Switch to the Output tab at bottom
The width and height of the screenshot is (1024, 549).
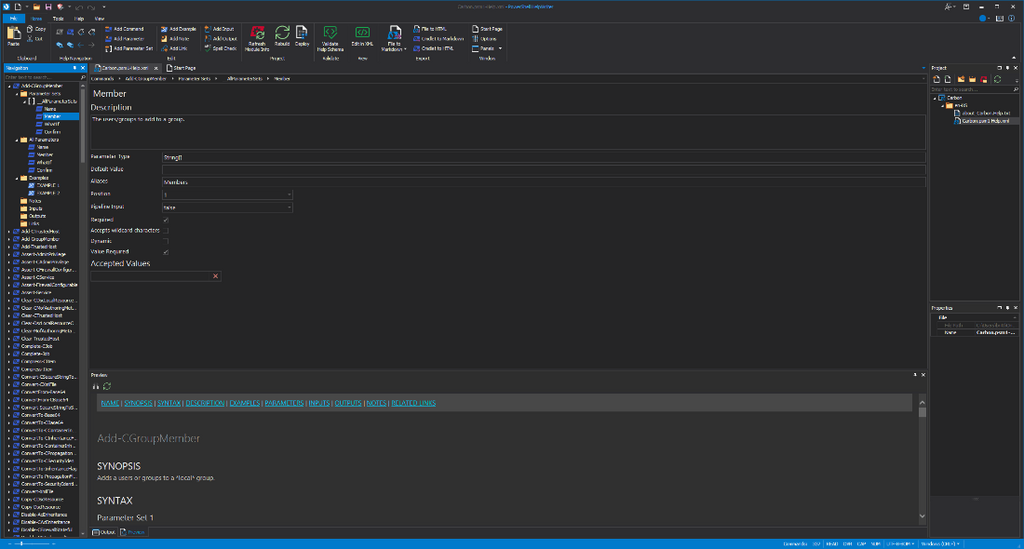[x=104, y=532]
